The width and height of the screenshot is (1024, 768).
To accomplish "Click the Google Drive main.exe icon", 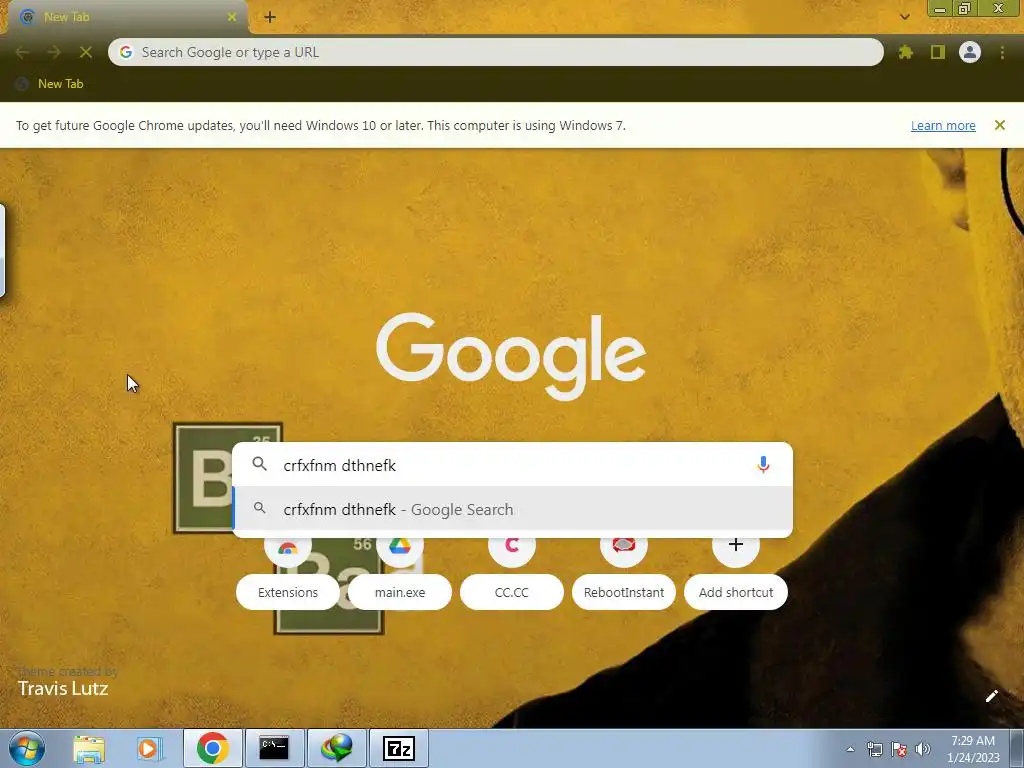I will coord(400,547).
